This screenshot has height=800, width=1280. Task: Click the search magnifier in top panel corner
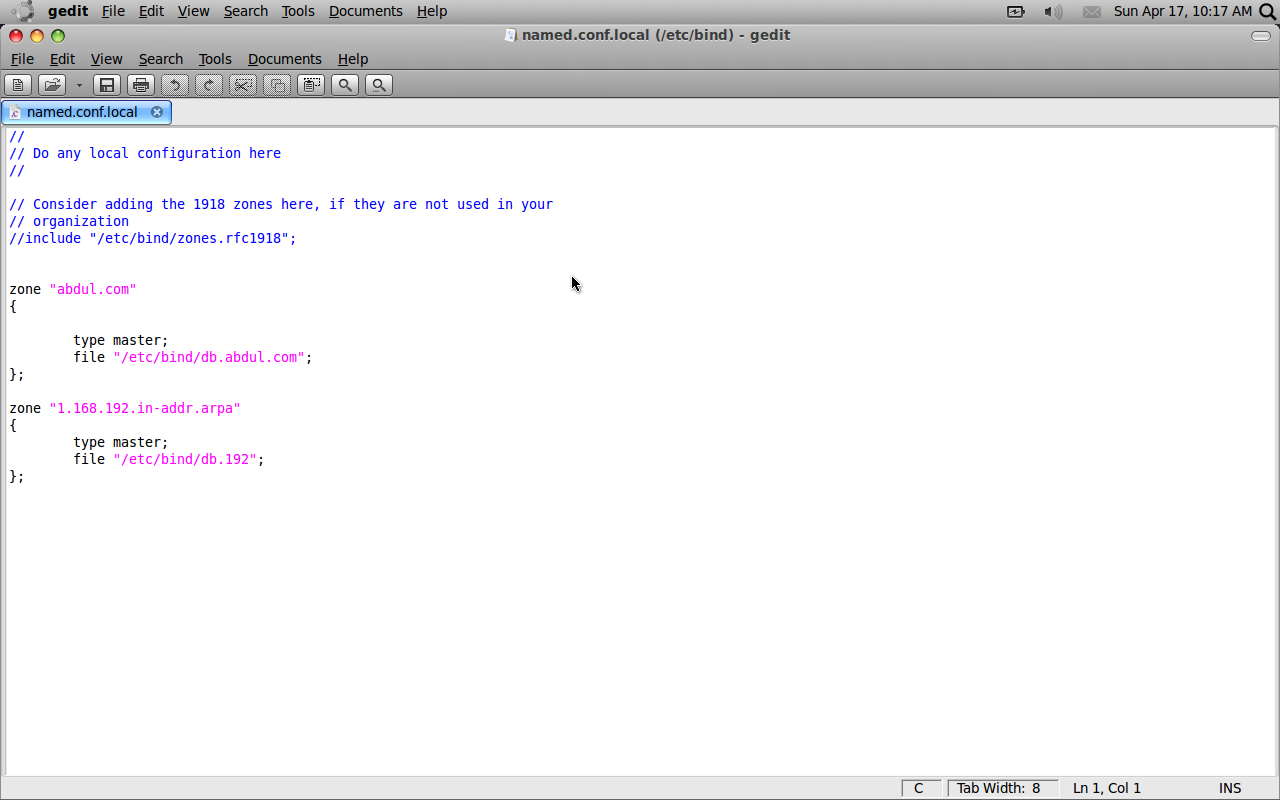click(x=1267, y=11)
